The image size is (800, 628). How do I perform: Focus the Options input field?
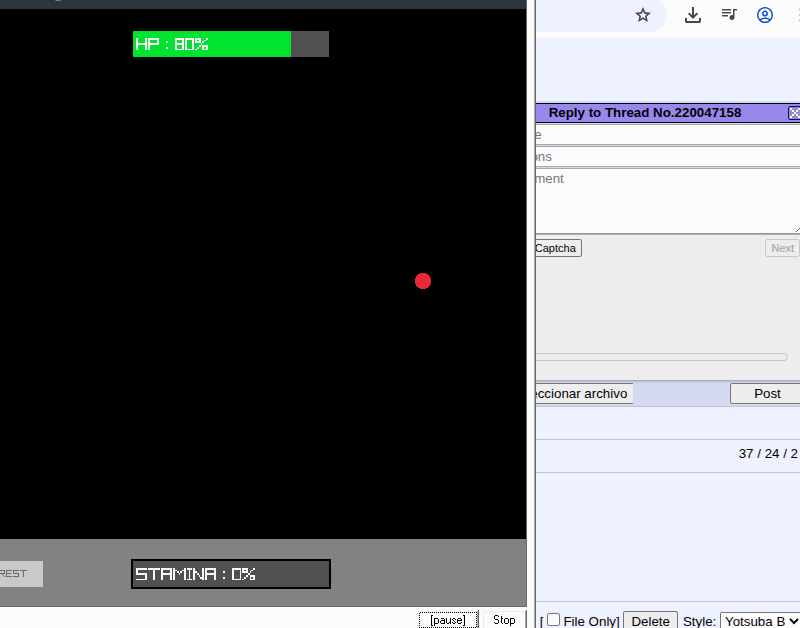tap(668, 157)
